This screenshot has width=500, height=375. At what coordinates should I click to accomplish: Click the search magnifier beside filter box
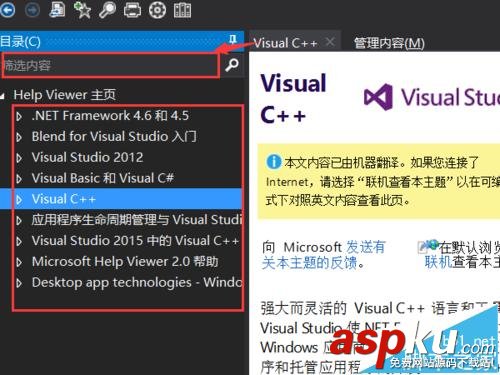pos(232,65)
